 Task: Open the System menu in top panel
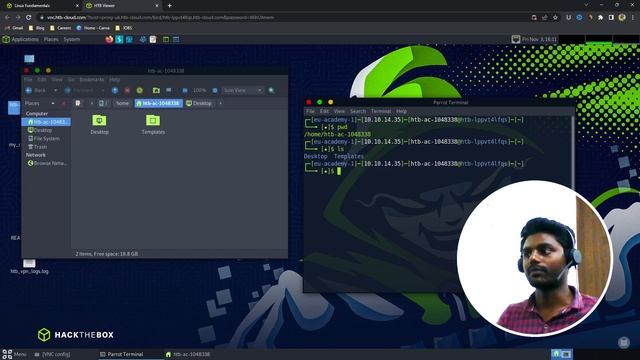pyautogui.click(x=71, y=40)
